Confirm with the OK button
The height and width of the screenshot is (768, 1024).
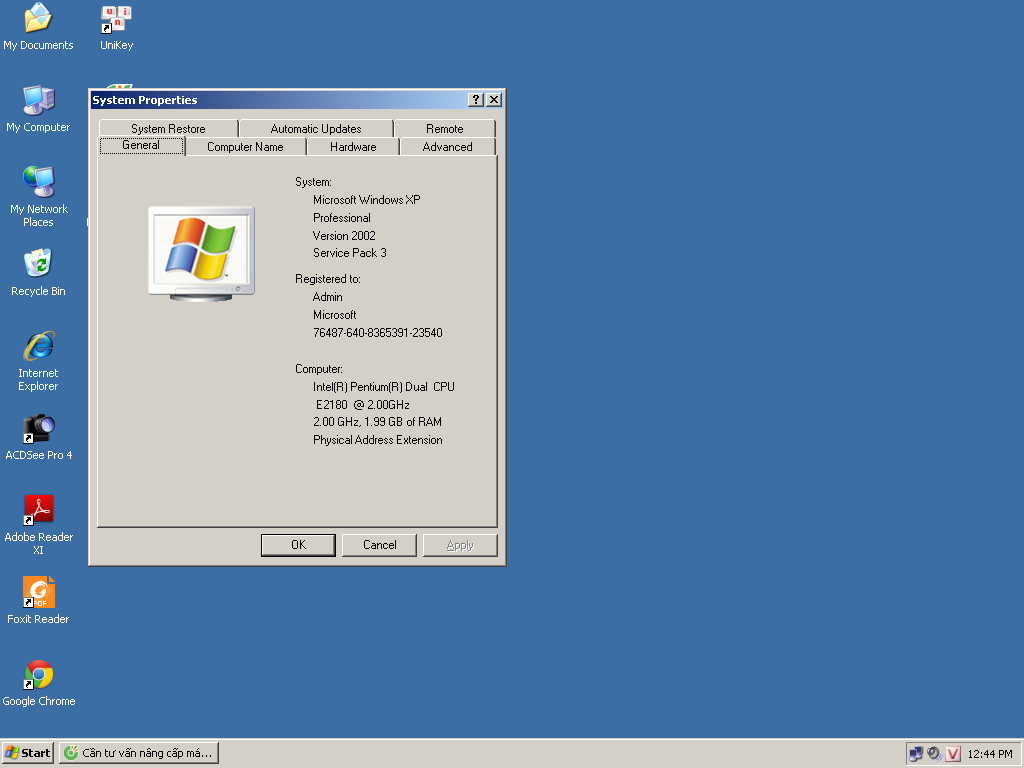coord(298,545)
